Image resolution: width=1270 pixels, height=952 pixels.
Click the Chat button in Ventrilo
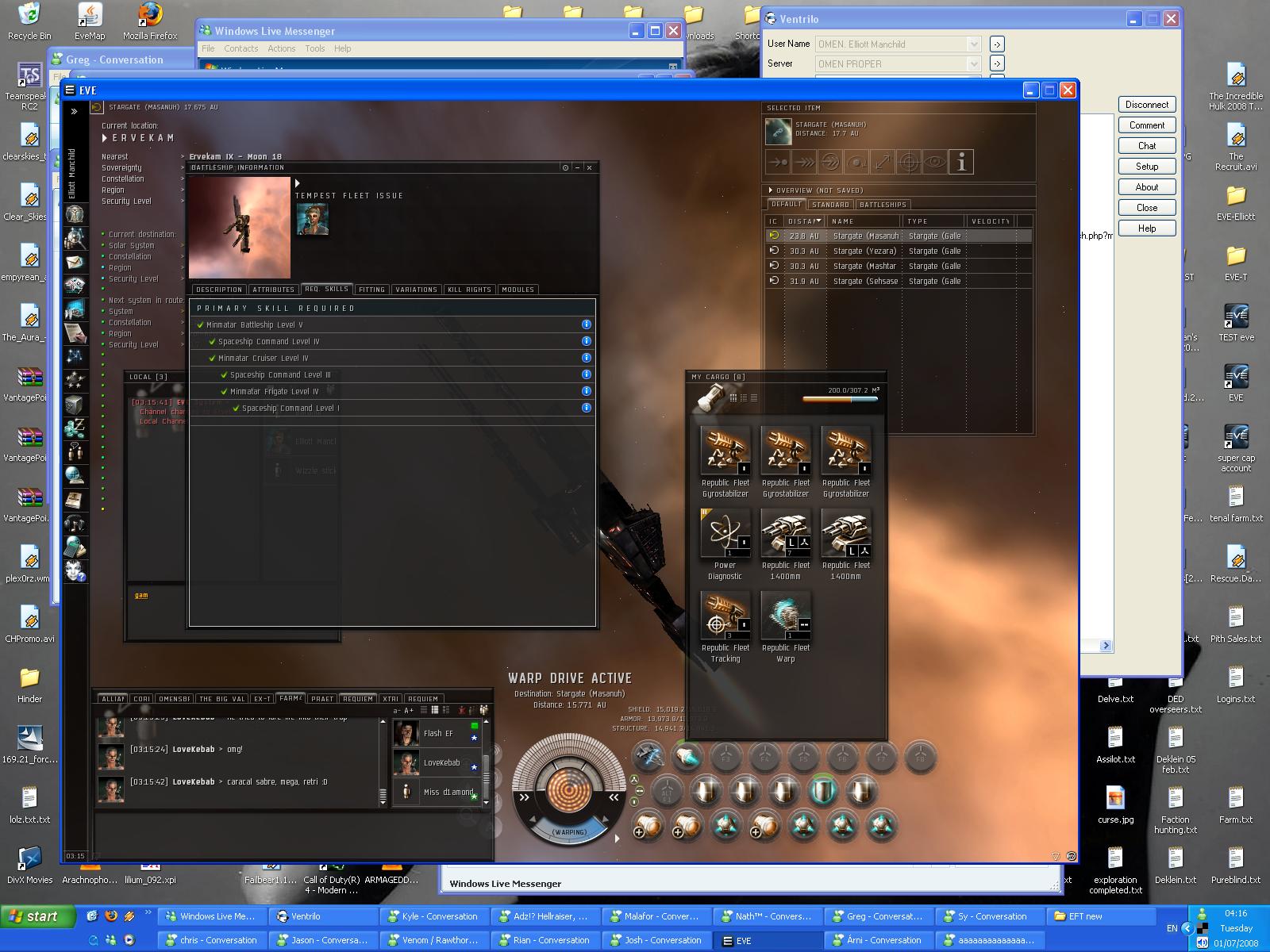(1147, 146)
